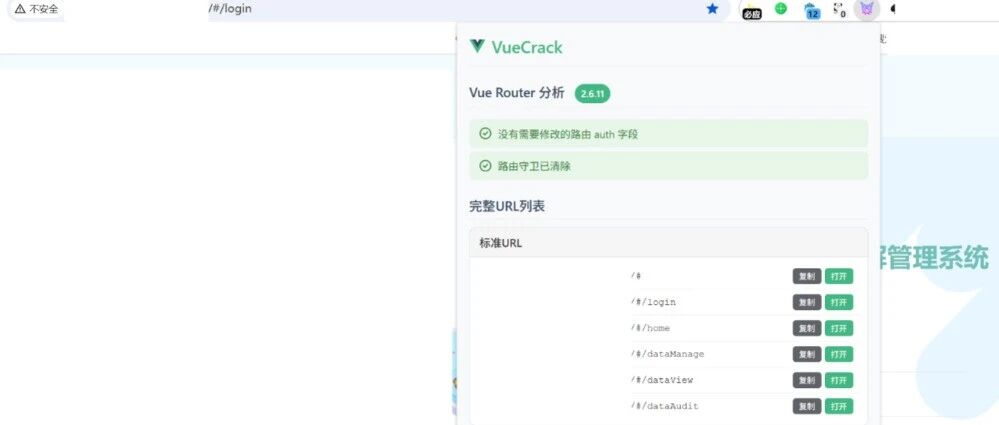Click the 标准URL section header
The height and width of the screenshot is (425, 999).
(668, 243)
